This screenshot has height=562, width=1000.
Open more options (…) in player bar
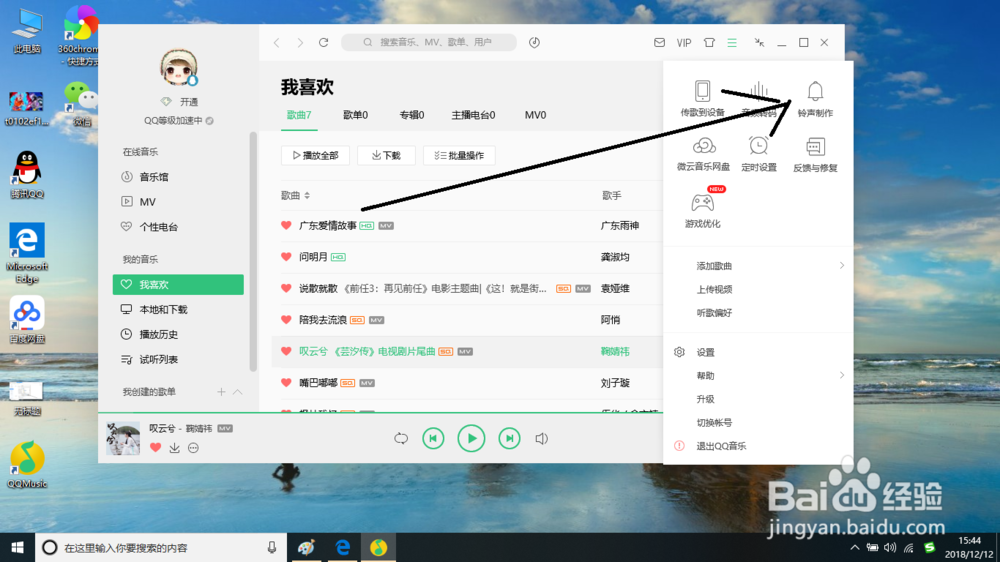193,448
